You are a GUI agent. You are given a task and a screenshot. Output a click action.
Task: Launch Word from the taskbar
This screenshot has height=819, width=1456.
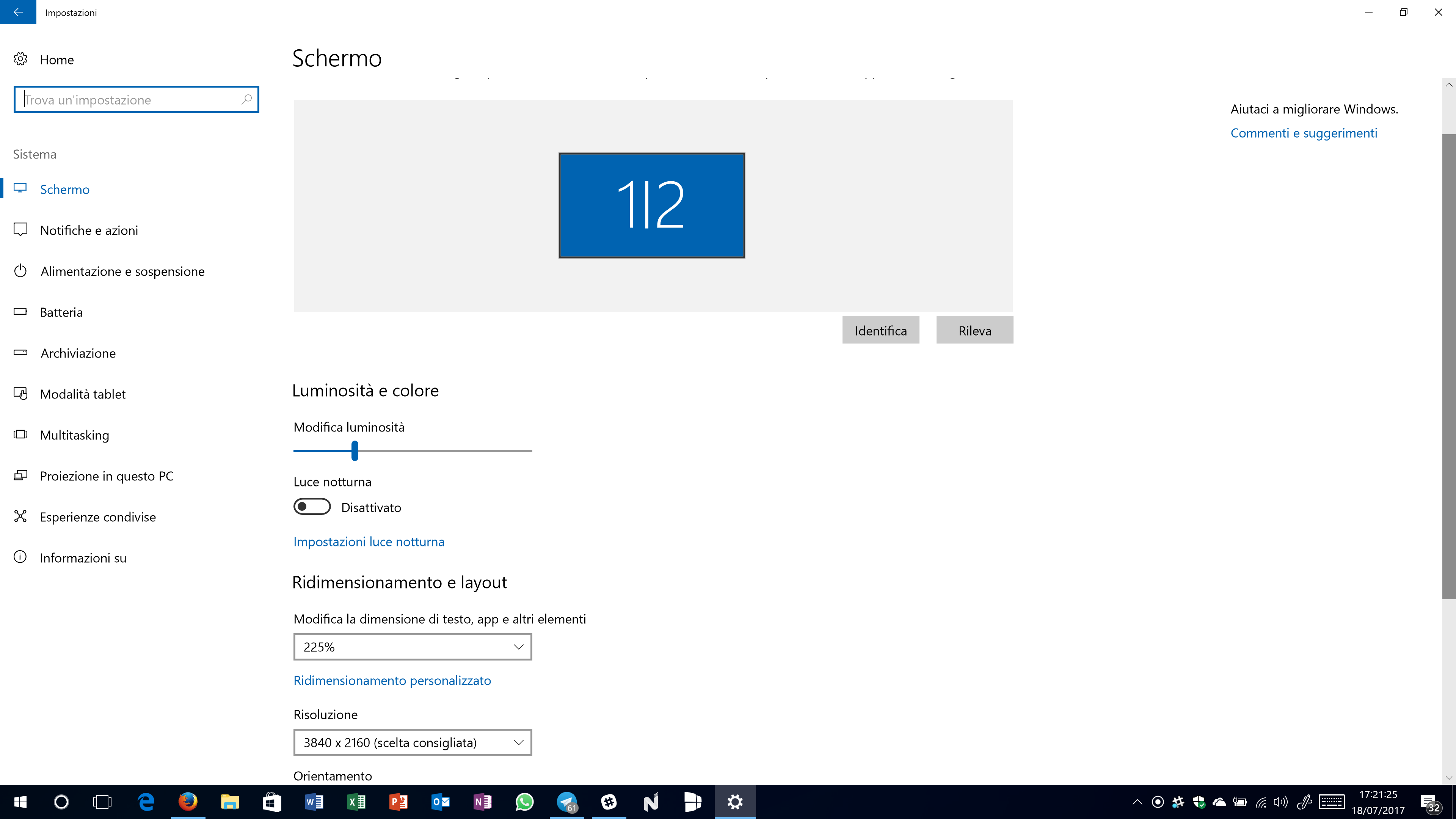314,802
